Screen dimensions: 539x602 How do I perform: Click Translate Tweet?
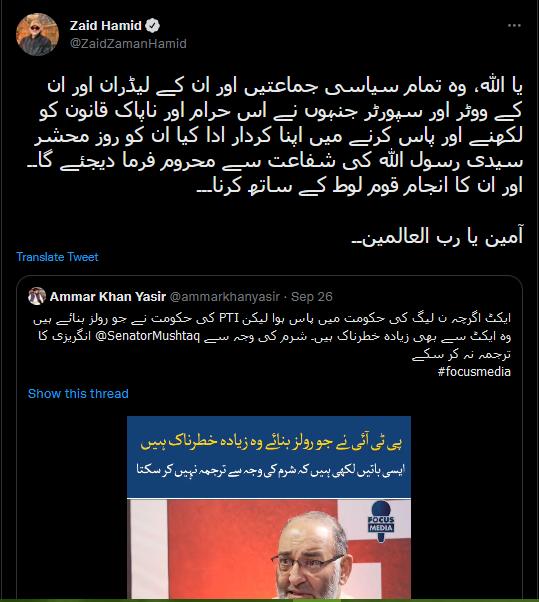click(57, 256)
